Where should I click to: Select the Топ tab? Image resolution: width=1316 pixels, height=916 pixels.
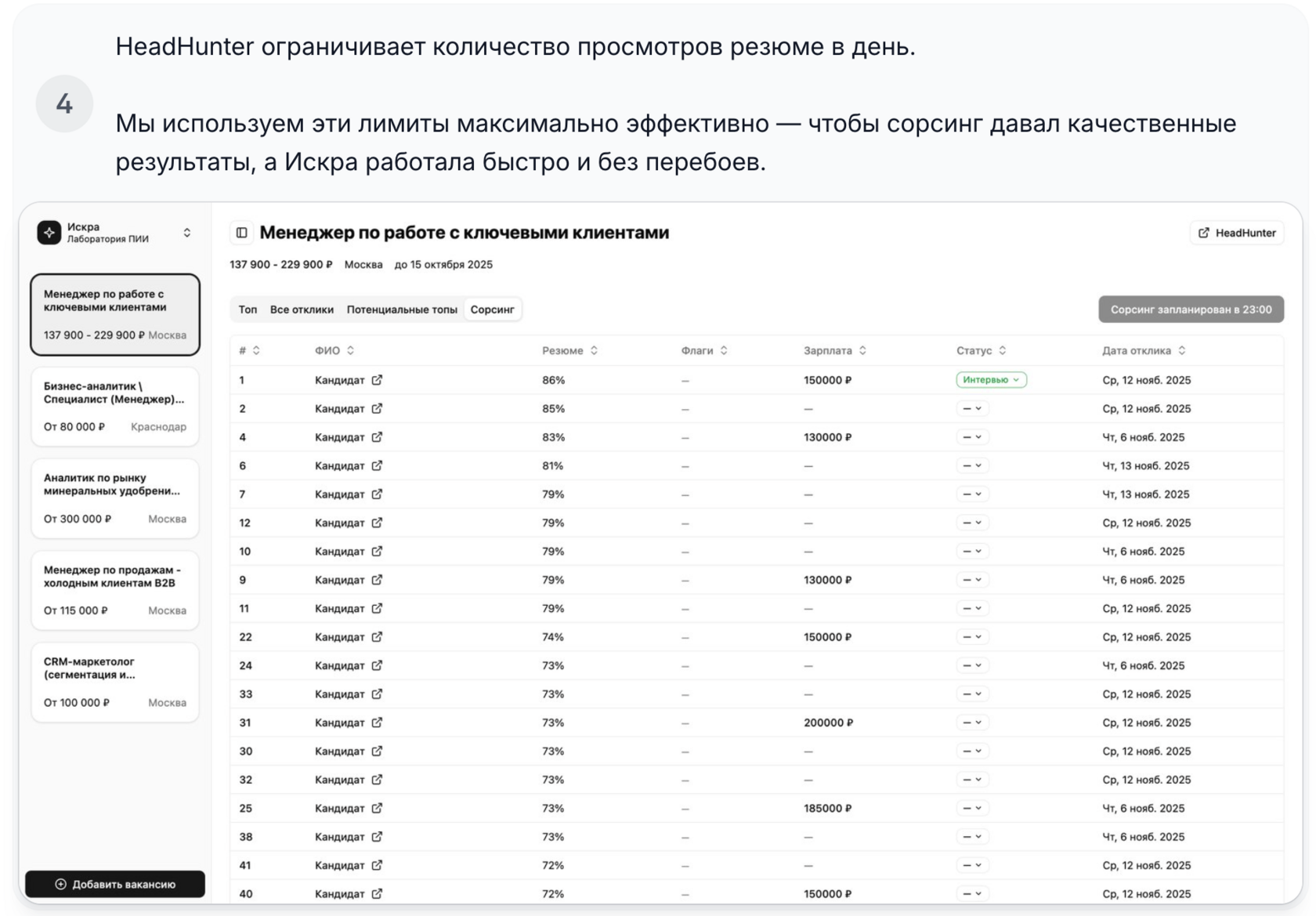click(x=248, y=310)
